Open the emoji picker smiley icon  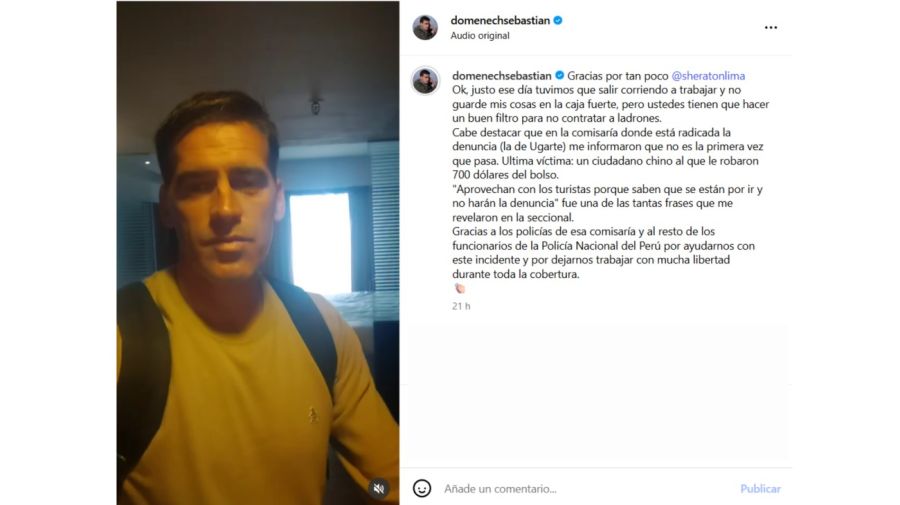coord(422,488)
